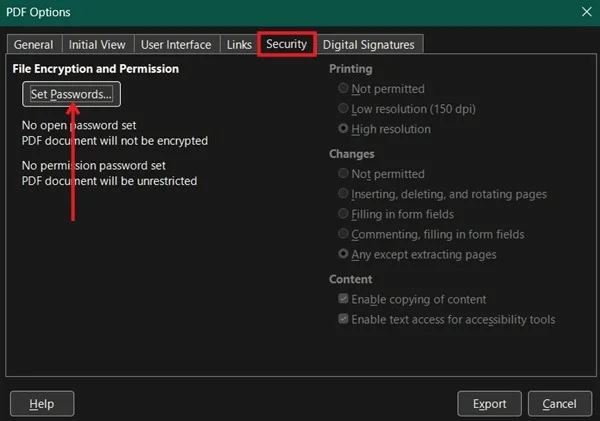Select Changes Not permitted option
This screenshot has height=421, width=600.
344,174
